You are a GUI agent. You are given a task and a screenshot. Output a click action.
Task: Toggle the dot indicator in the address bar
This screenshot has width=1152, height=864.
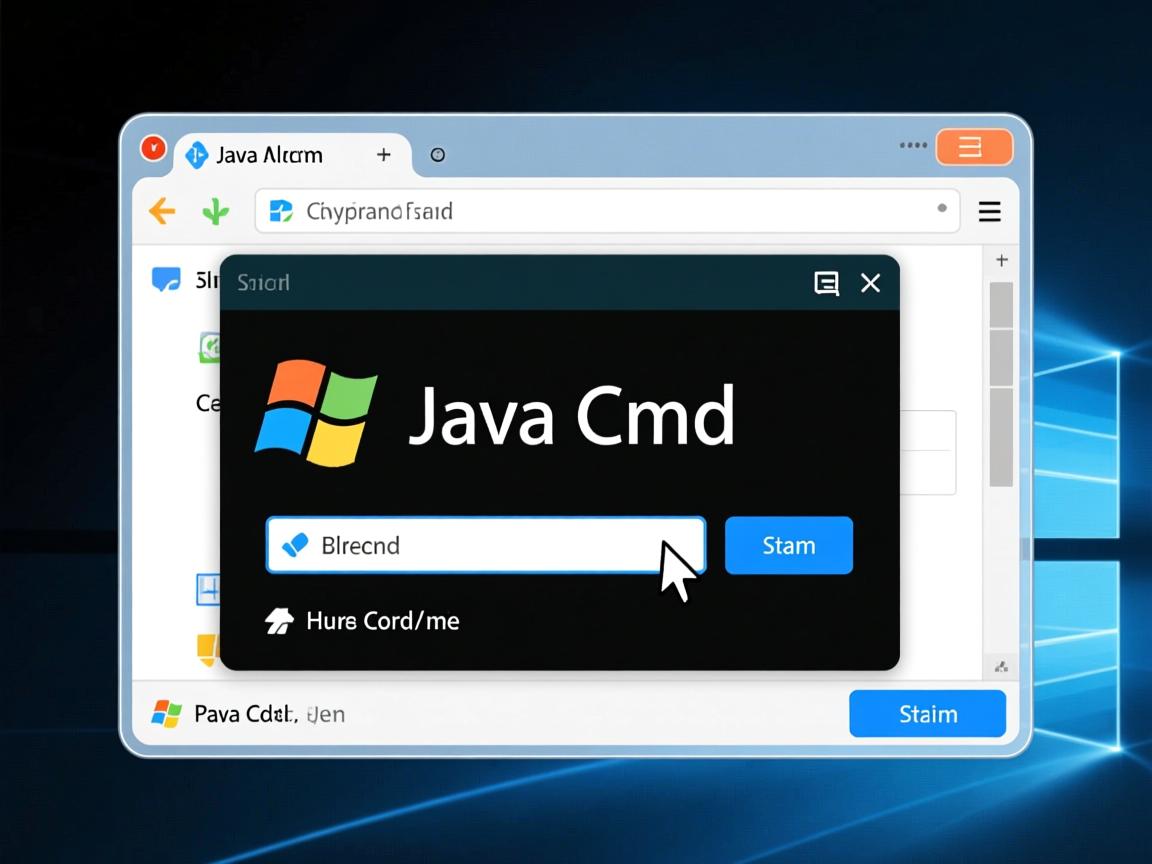941,211
